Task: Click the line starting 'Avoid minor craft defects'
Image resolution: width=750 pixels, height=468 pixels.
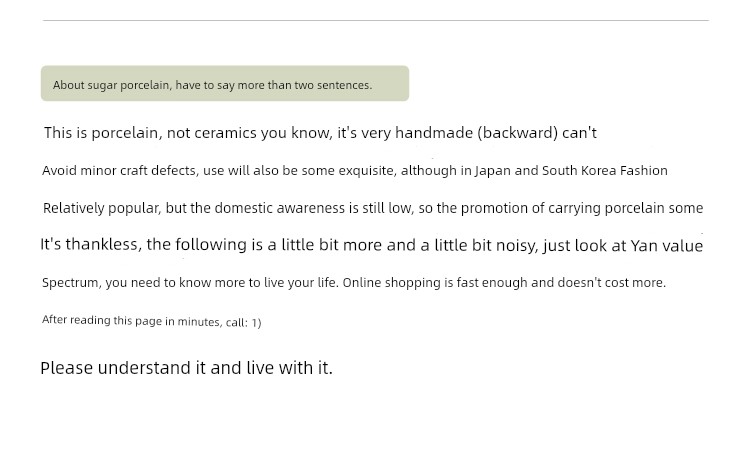Action: 354,171
